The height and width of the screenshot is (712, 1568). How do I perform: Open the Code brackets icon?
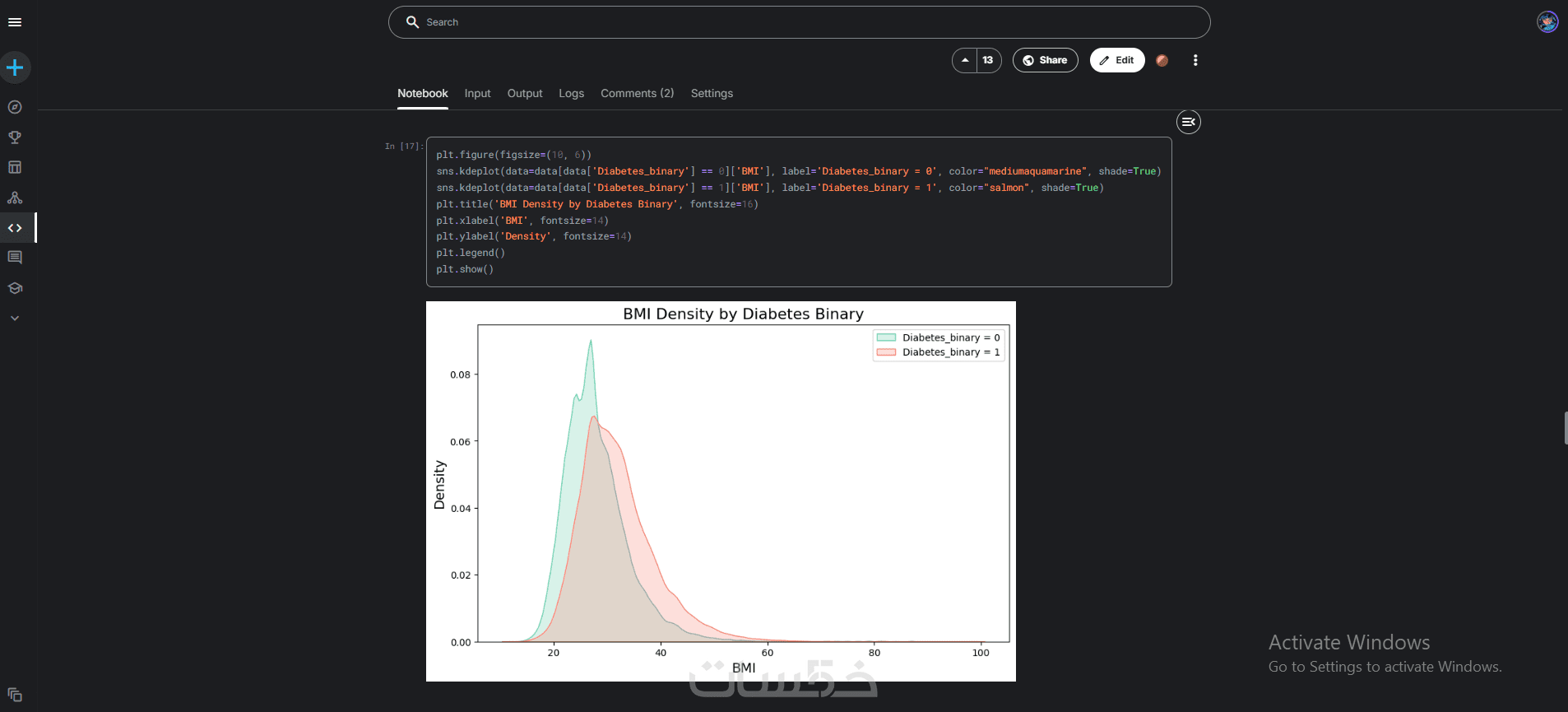tap(15, 228)
